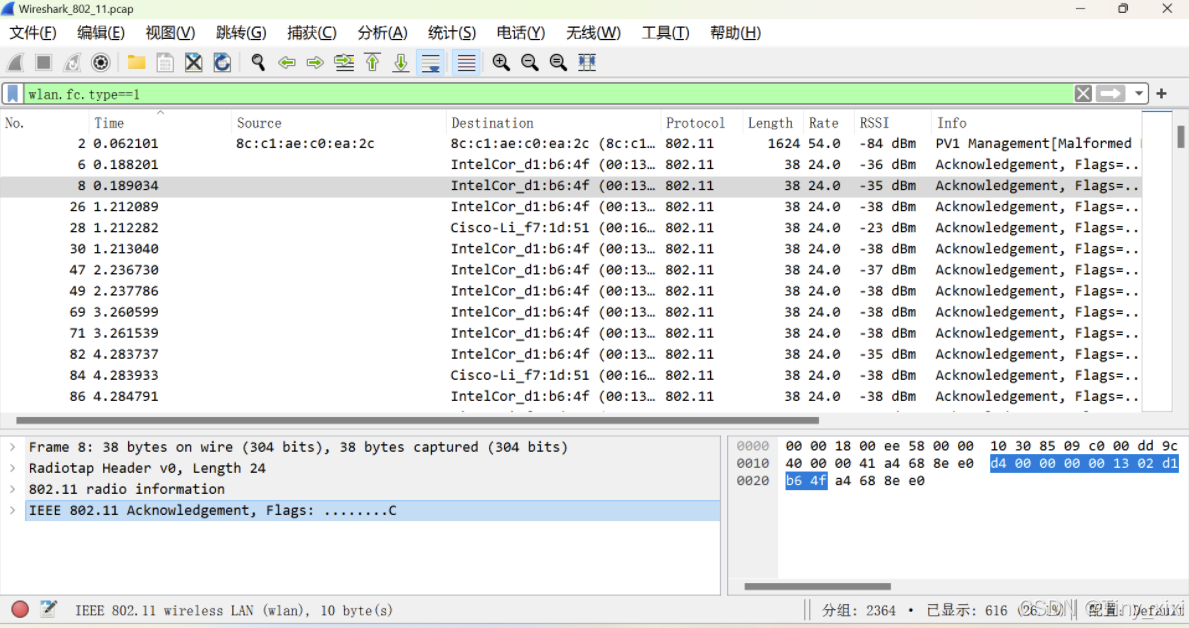Open the 文件(F) menu
This screenshot has height=628, width=1189.
[x=33, y=33]
